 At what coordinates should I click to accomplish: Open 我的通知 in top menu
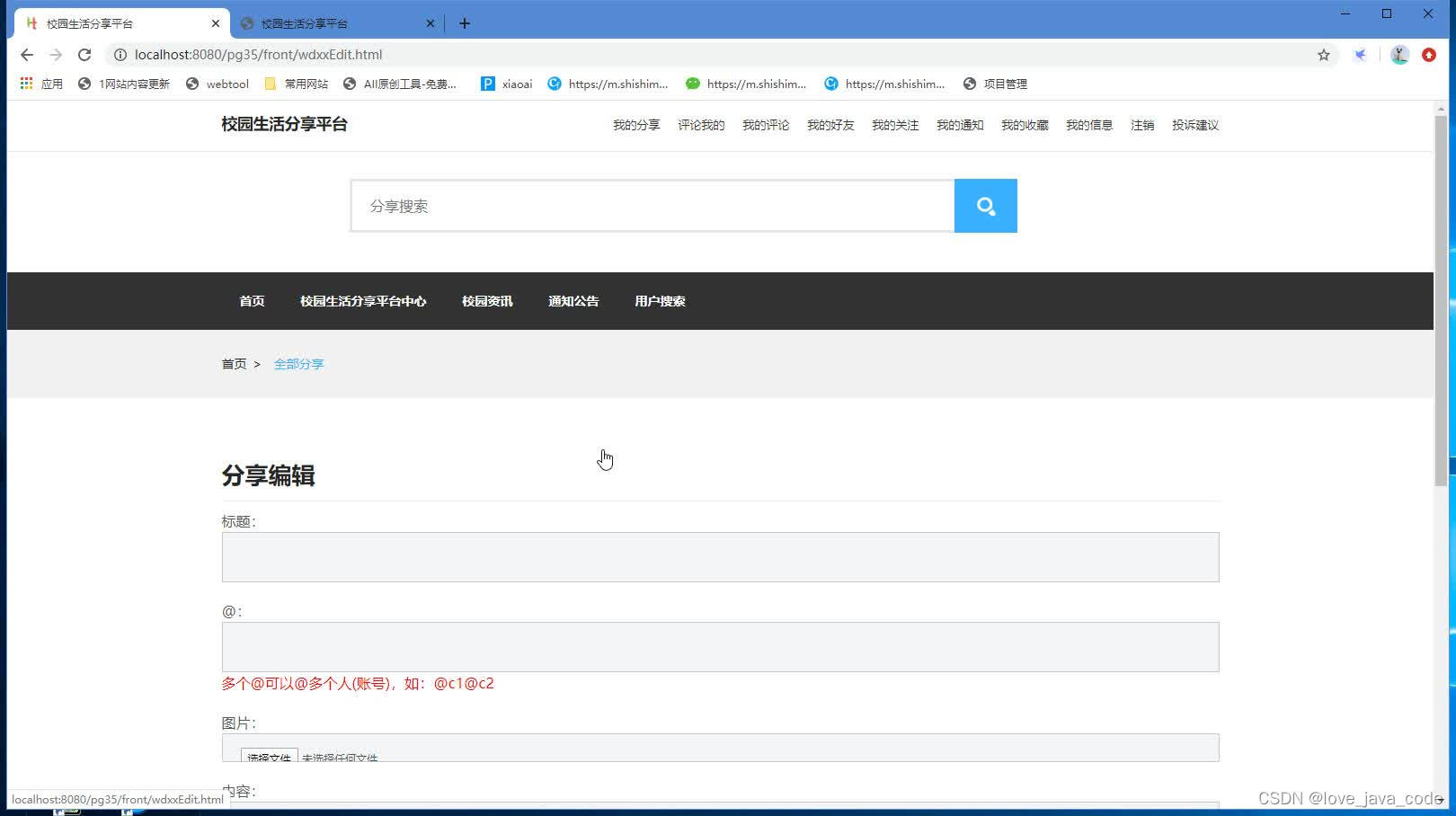click(960, 125)
